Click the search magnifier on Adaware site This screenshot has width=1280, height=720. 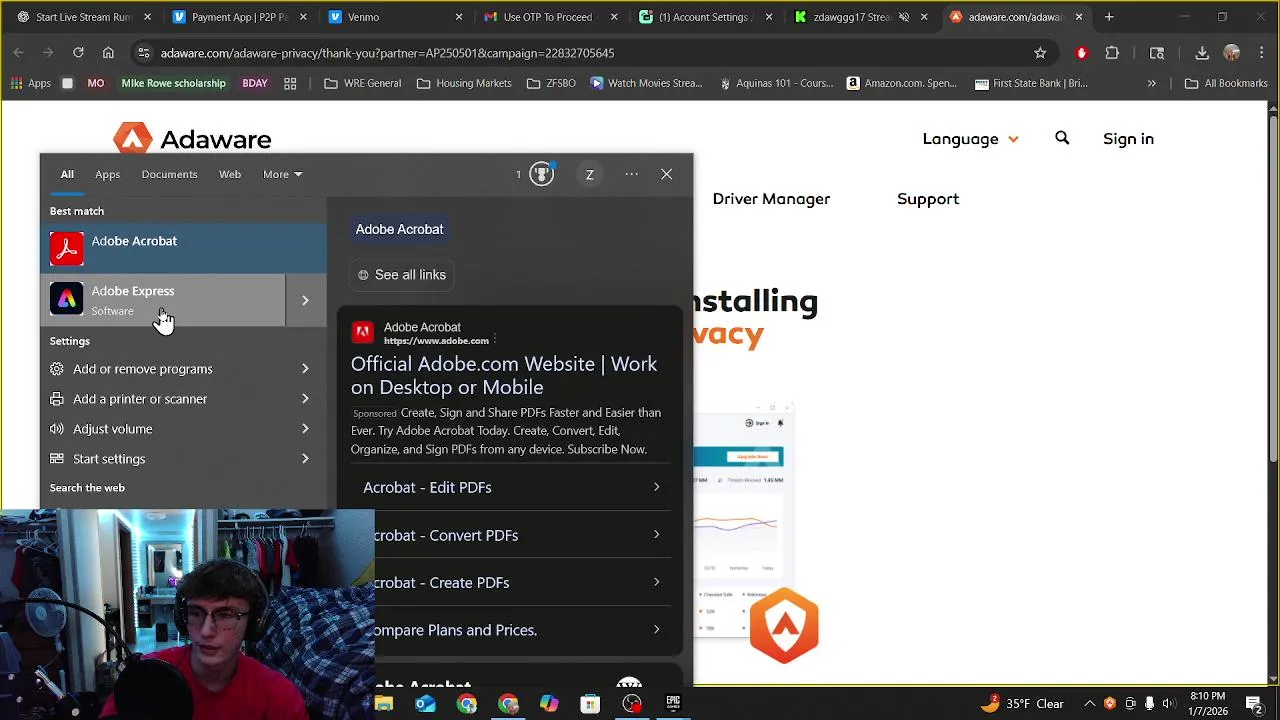click(x=1062, y=138)
